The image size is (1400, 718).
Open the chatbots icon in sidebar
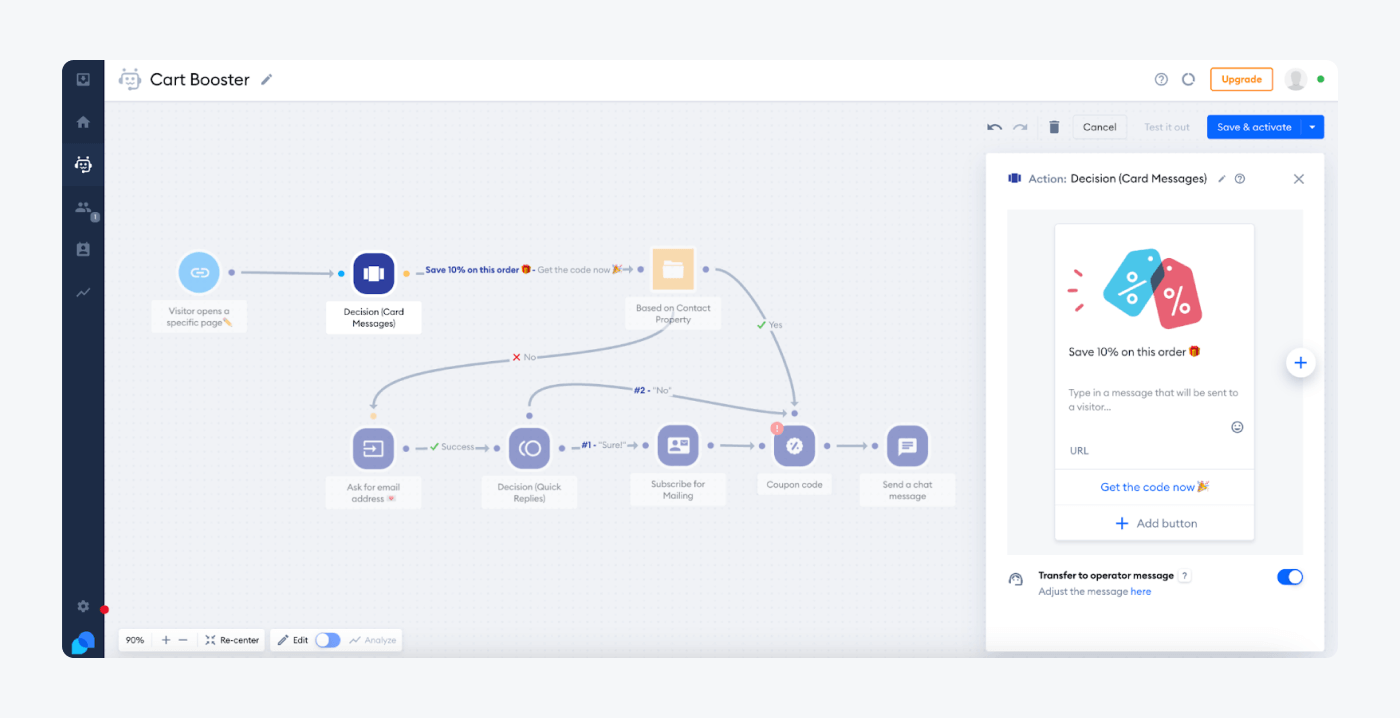pyautogui.click(x=83, y=165)
